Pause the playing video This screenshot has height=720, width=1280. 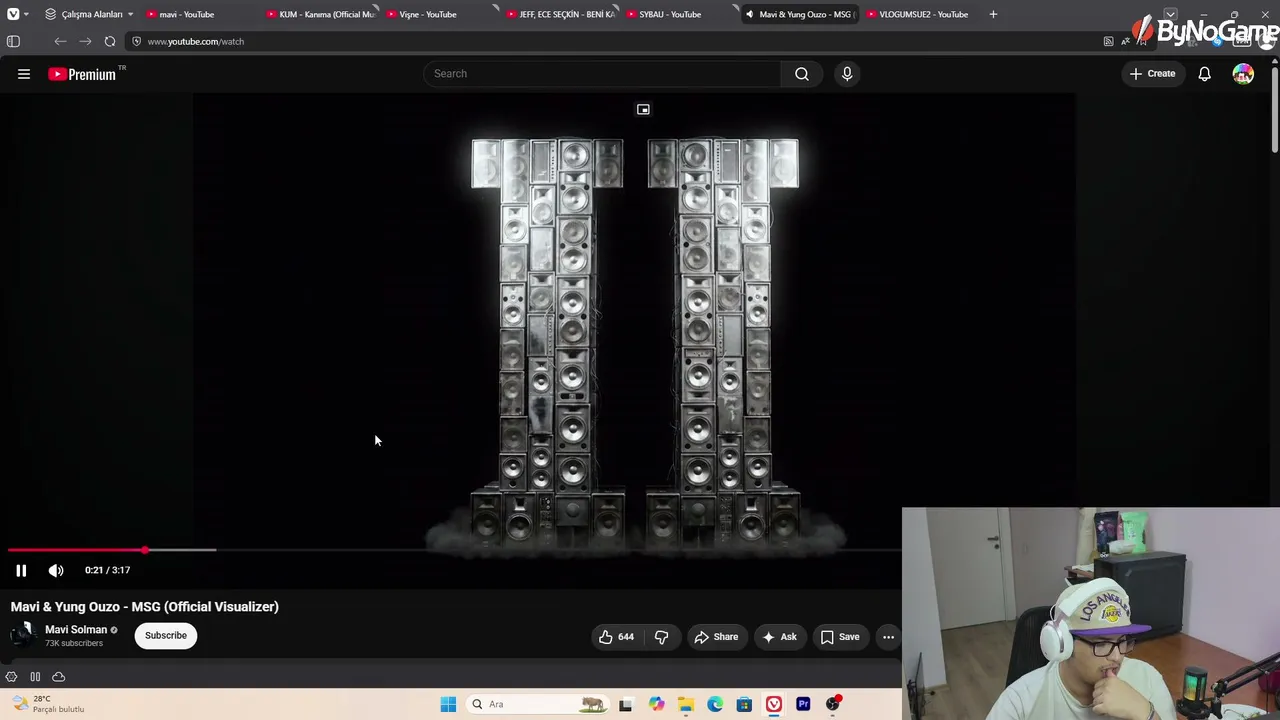tap(21, 570)
